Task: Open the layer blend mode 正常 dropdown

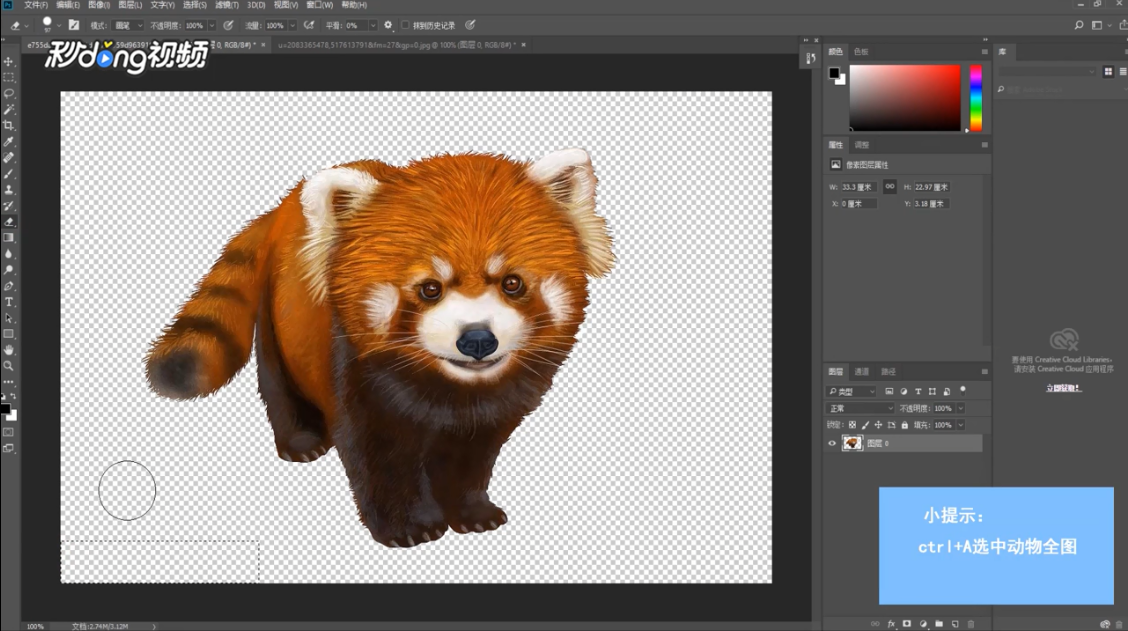Action: [860, 408]
